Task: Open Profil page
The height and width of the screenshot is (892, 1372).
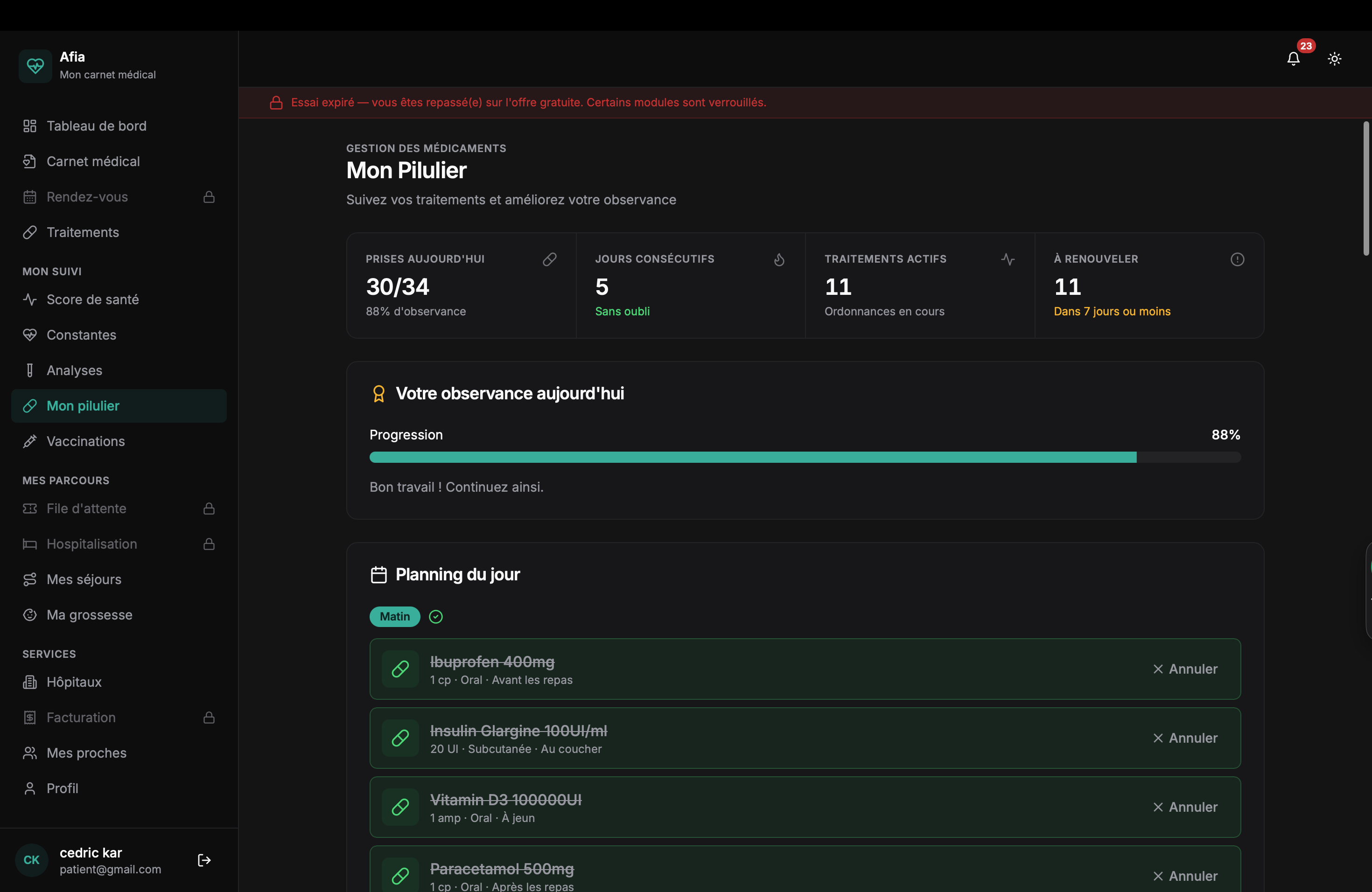Action: [x=119, y=788]
